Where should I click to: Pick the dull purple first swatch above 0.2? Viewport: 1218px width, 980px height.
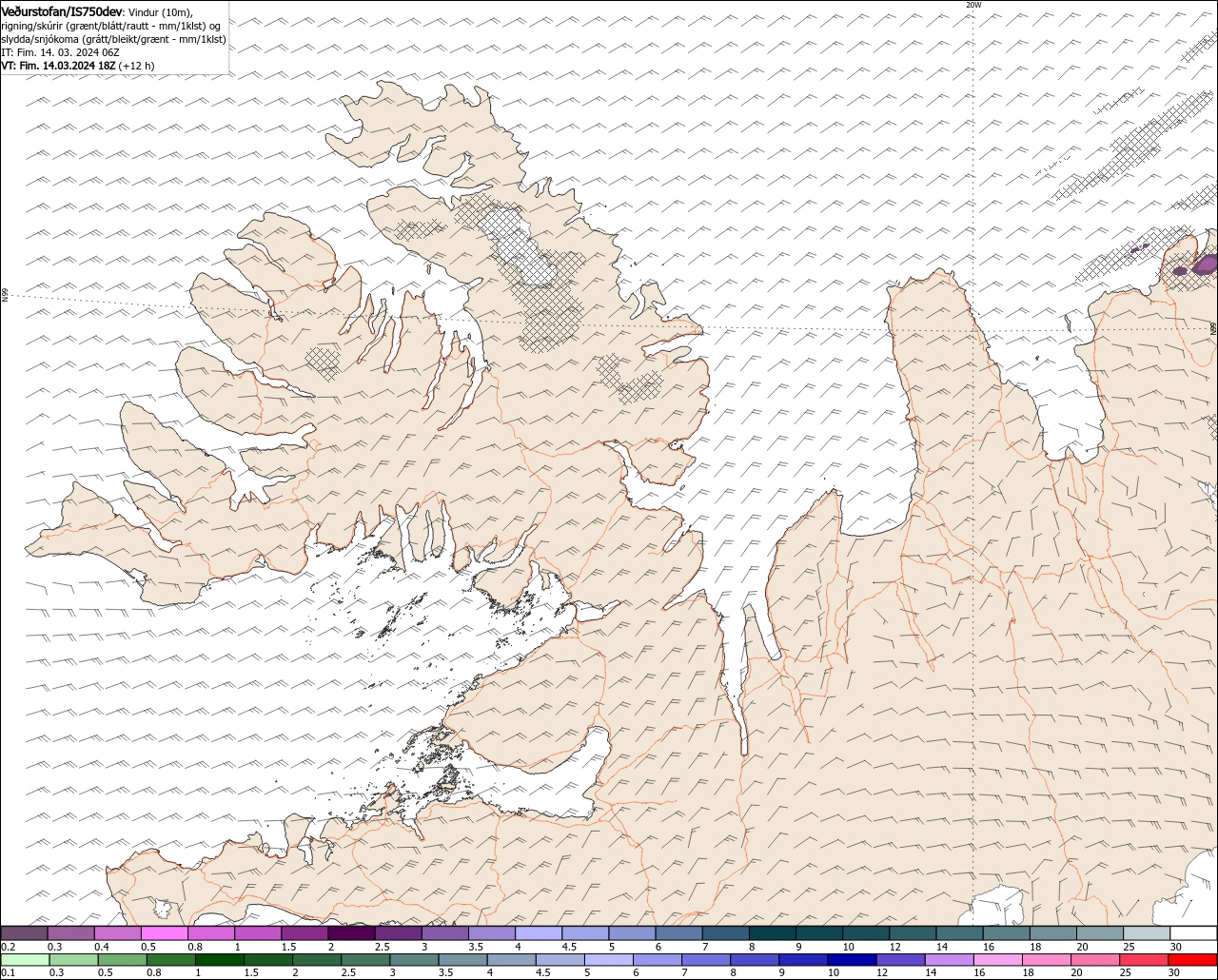pyautogui.click(x=24, y=933)
